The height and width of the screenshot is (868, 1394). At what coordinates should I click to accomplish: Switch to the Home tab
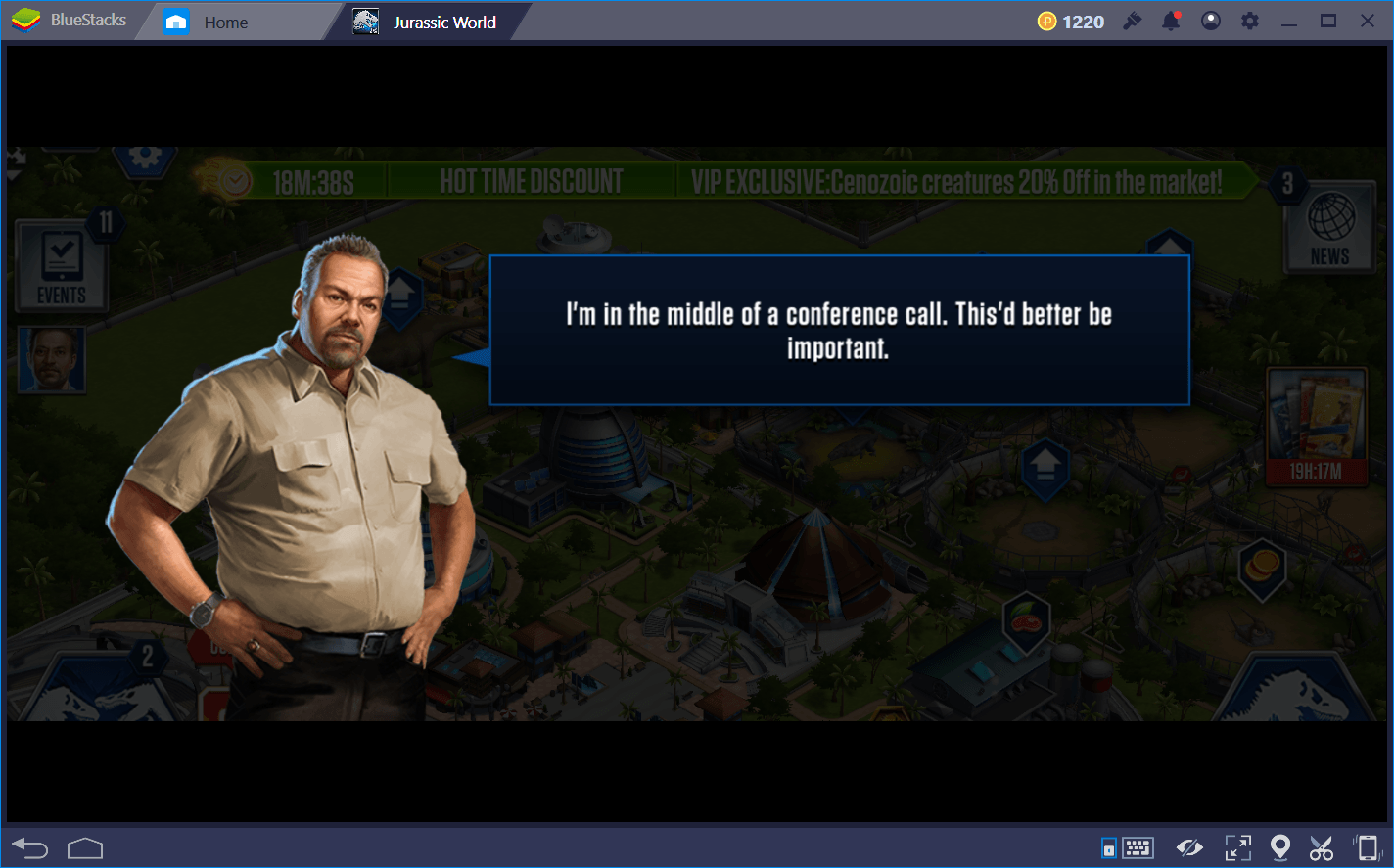(225, 22)
